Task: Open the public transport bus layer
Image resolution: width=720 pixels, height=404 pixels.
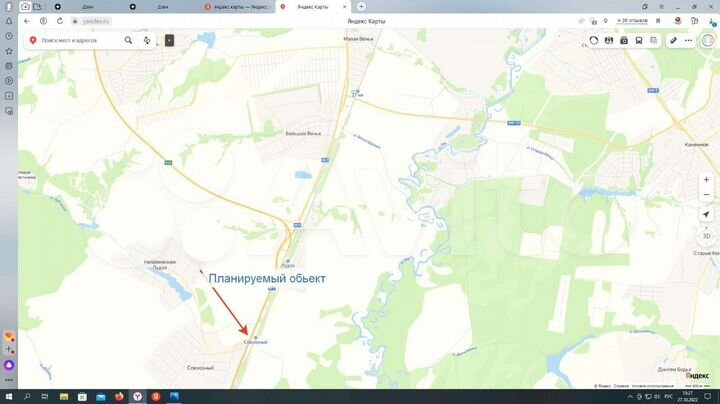Action: tap(639, 40)
